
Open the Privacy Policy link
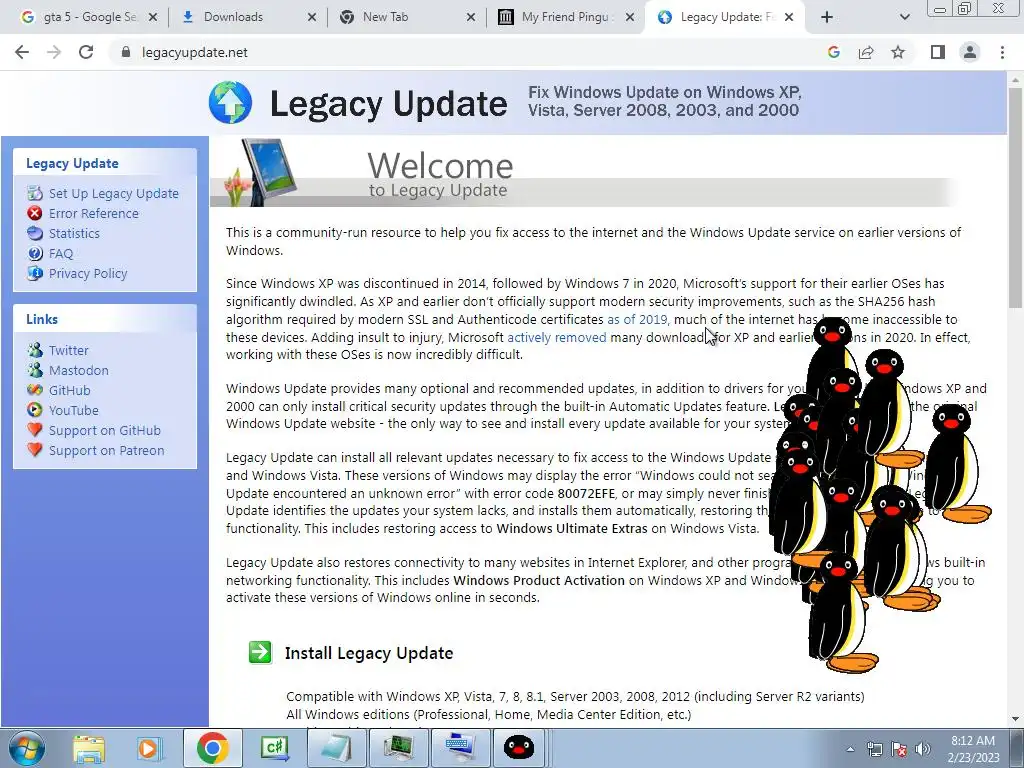pos(88,274)
